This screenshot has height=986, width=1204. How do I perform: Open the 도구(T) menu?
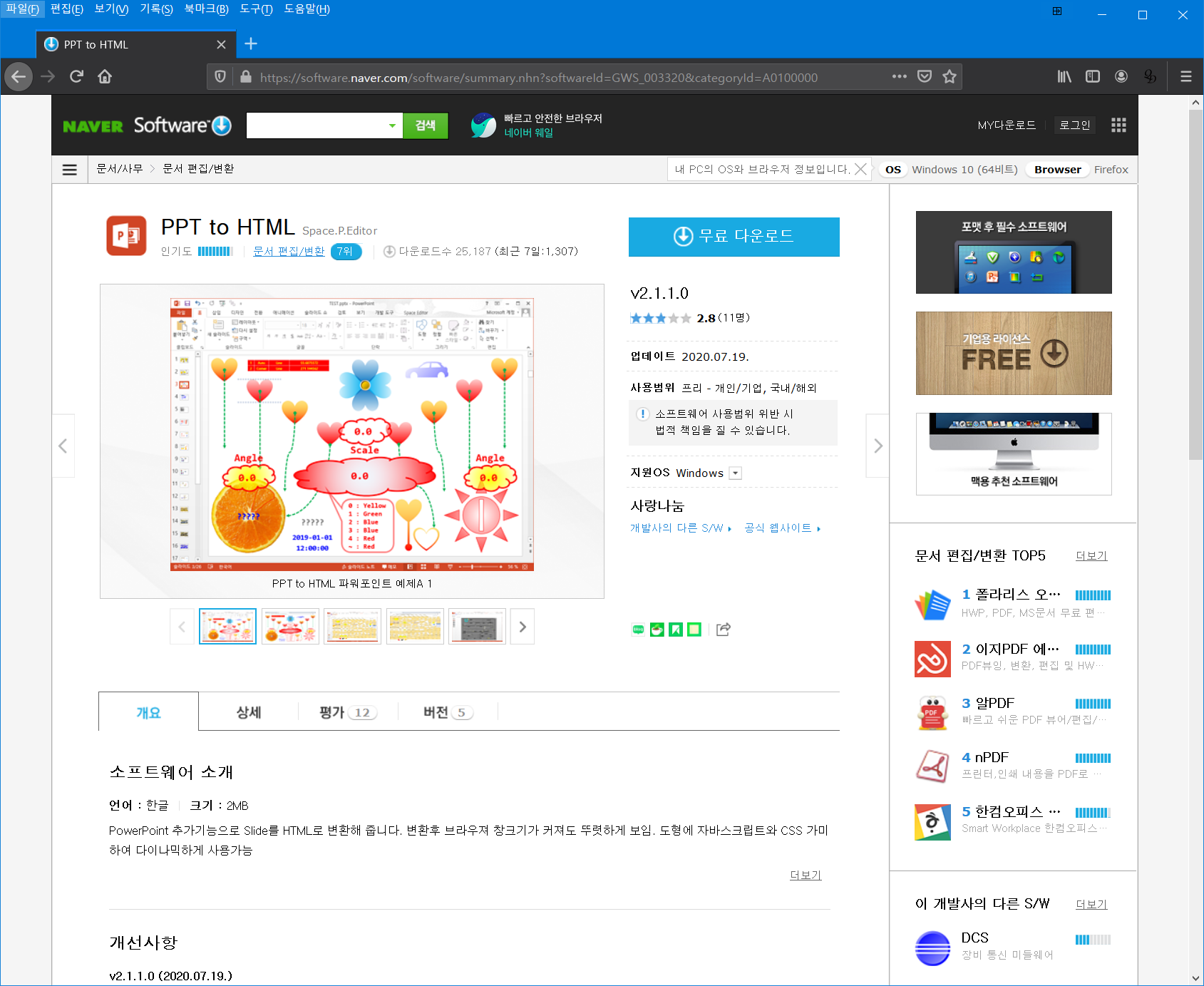(256, 9)
